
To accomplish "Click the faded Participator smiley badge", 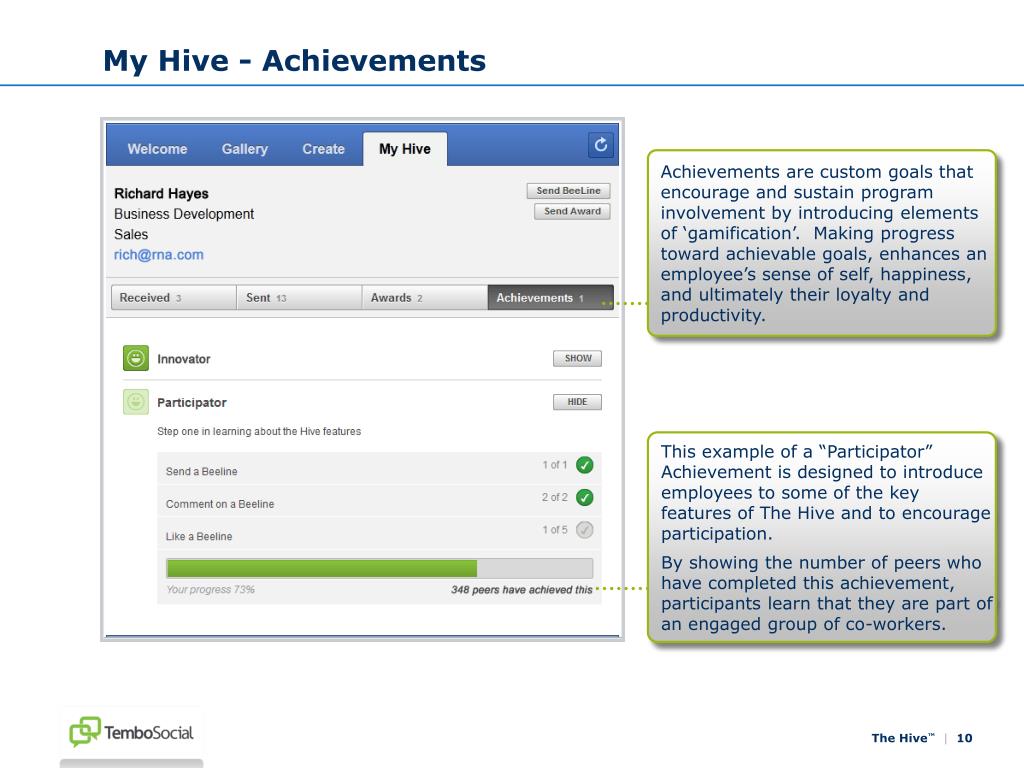I will click(136, 402).
